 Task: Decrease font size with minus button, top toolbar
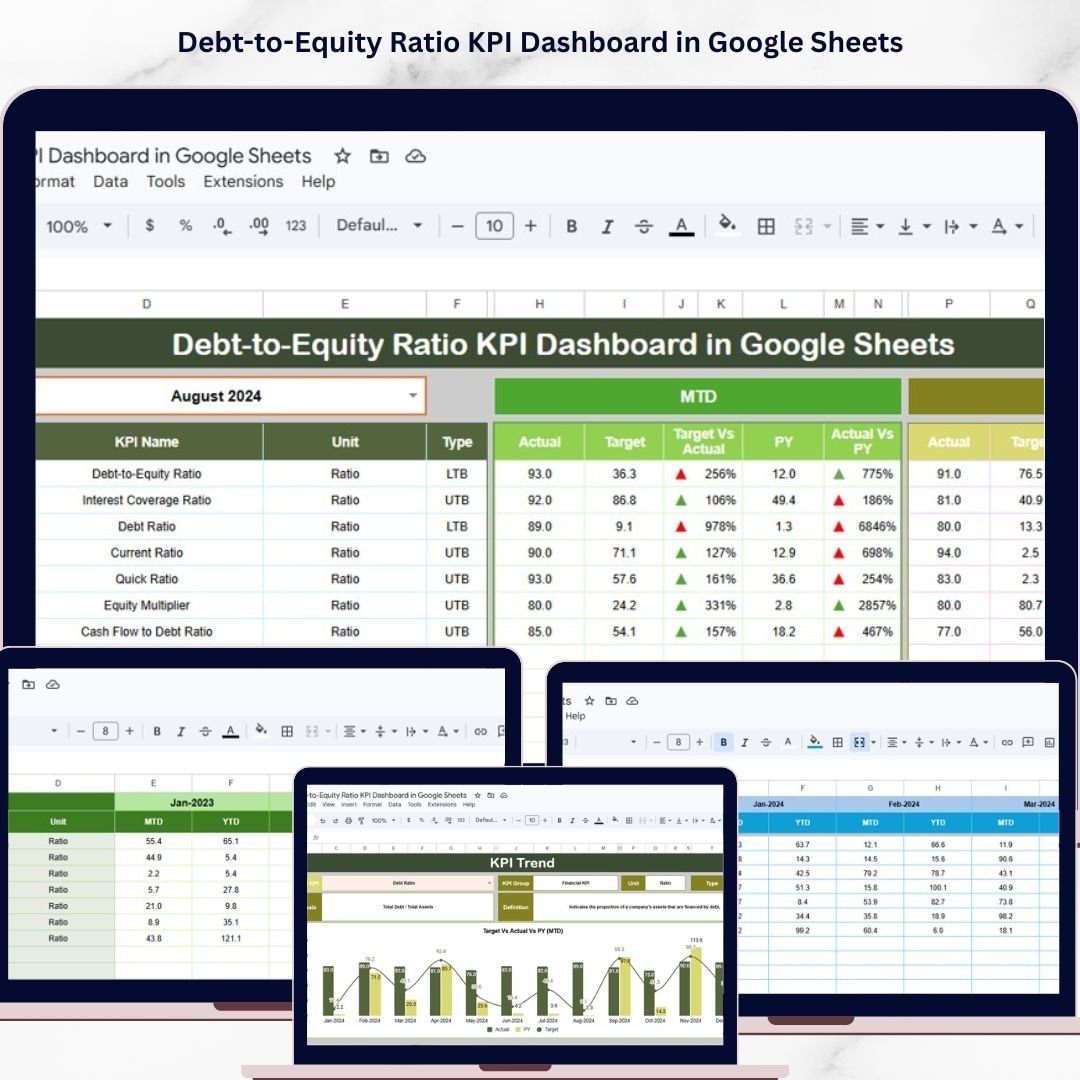(458, 226)
